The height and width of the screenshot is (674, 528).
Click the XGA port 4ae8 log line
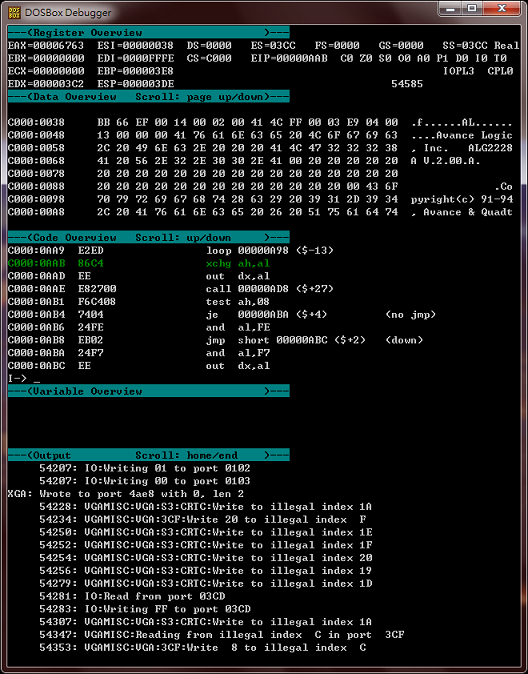point(126,494)
